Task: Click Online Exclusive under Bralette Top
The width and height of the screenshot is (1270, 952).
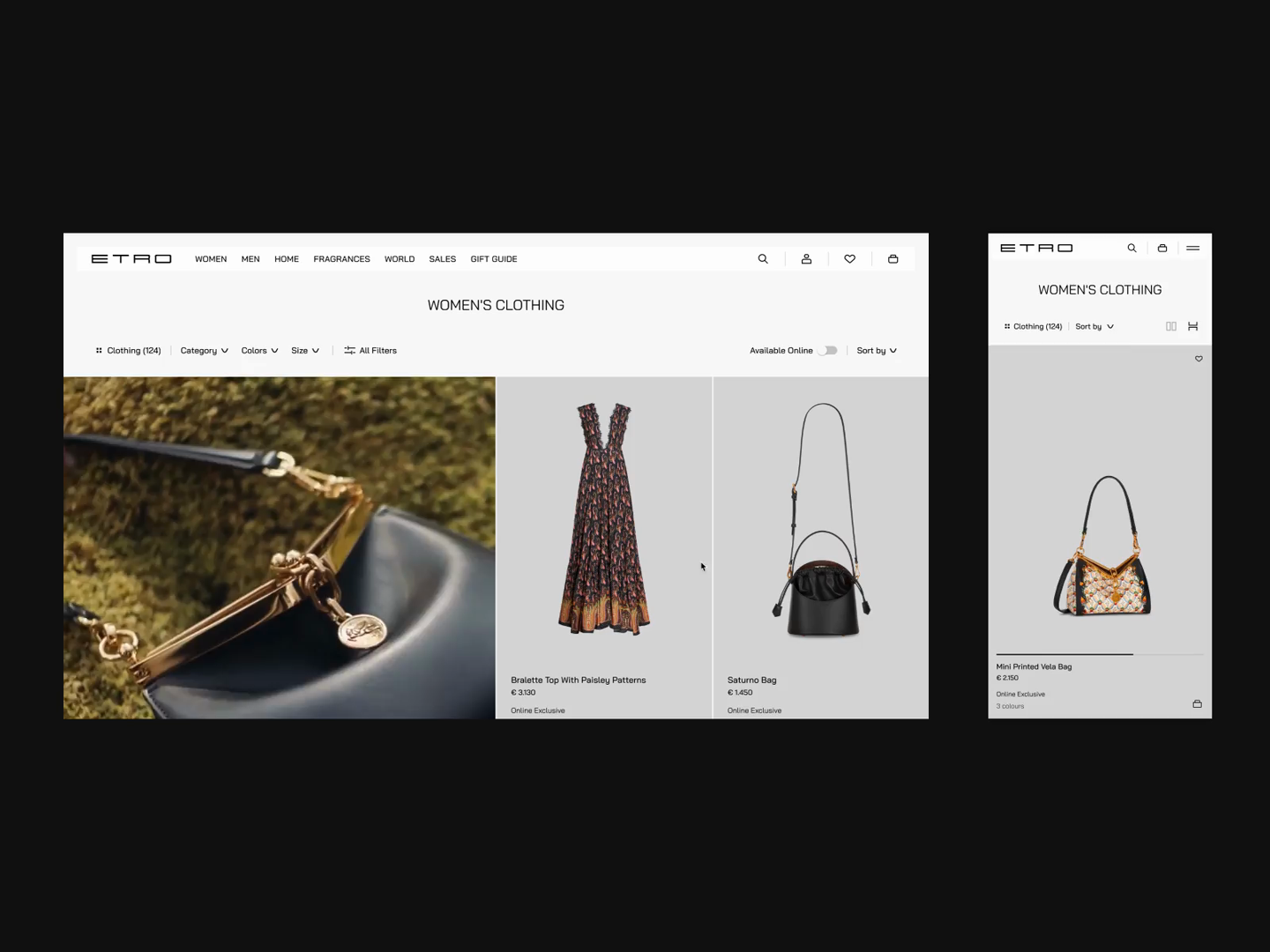Action: pyautogui.click(x=538, y=710)
